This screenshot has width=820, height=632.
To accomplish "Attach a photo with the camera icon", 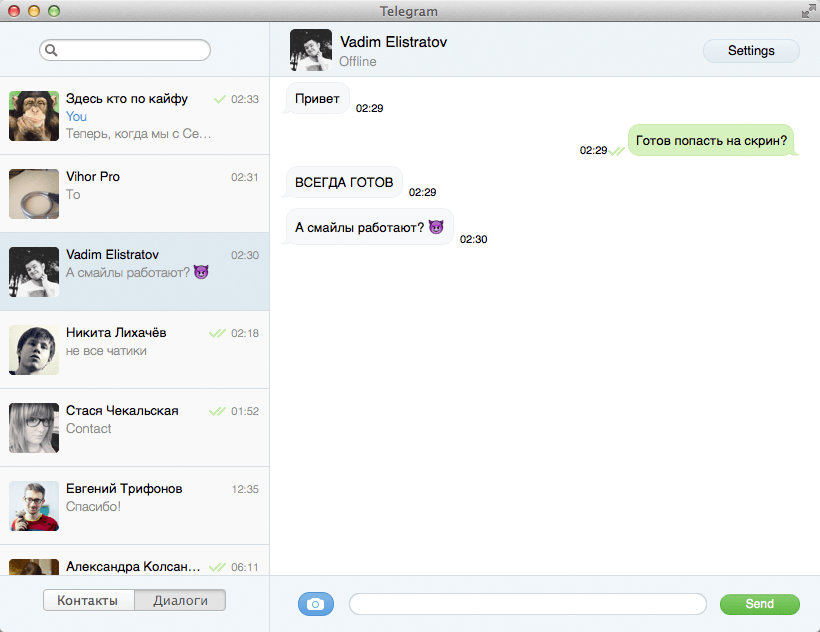I will 316,604.
